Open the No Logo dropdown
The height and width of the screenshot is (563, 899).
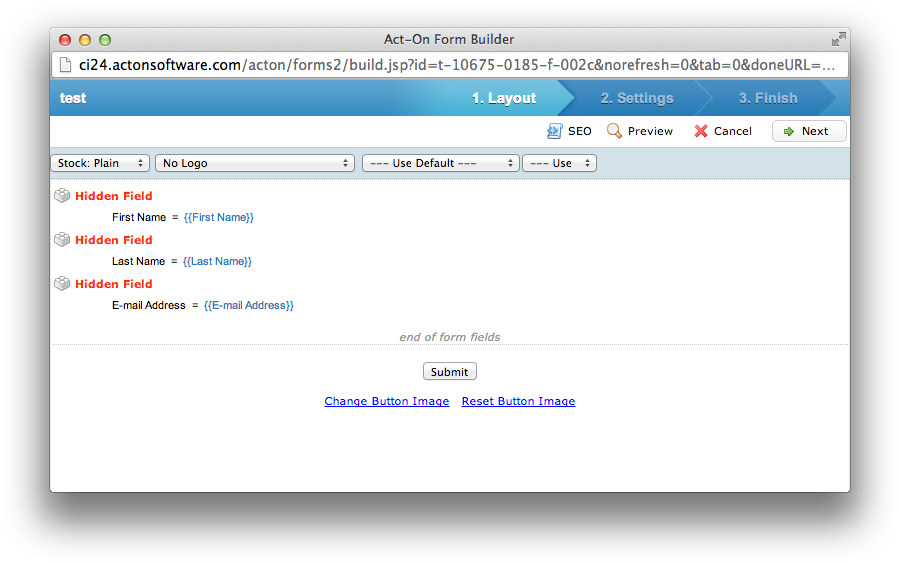tap(255, 163)
